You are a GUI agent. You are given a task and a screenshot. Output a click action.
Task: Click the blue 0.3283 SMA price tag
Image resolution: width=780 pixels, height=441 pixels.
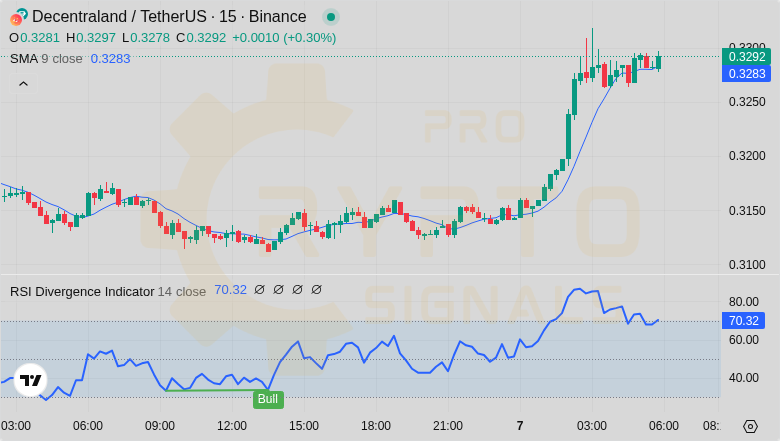point(746,74)
